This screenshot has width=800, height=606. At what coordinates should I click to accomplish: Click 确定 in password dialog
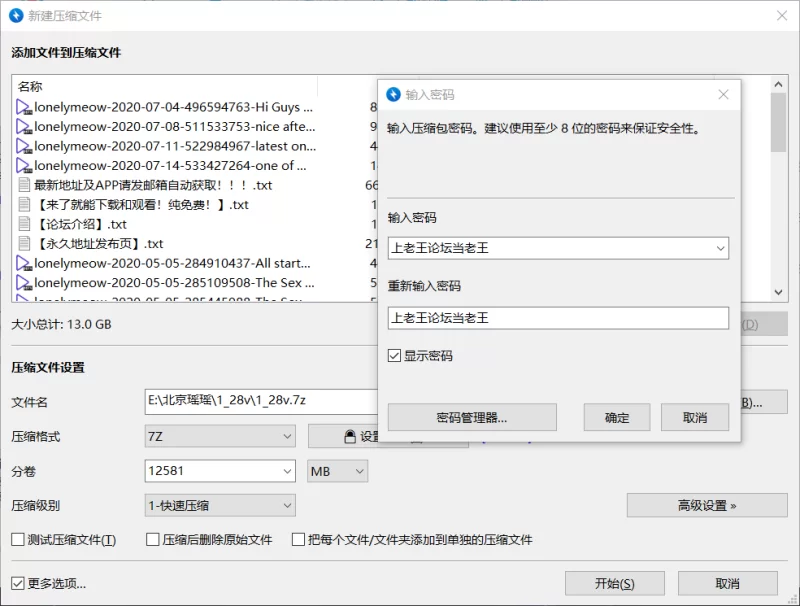[617, 418]
